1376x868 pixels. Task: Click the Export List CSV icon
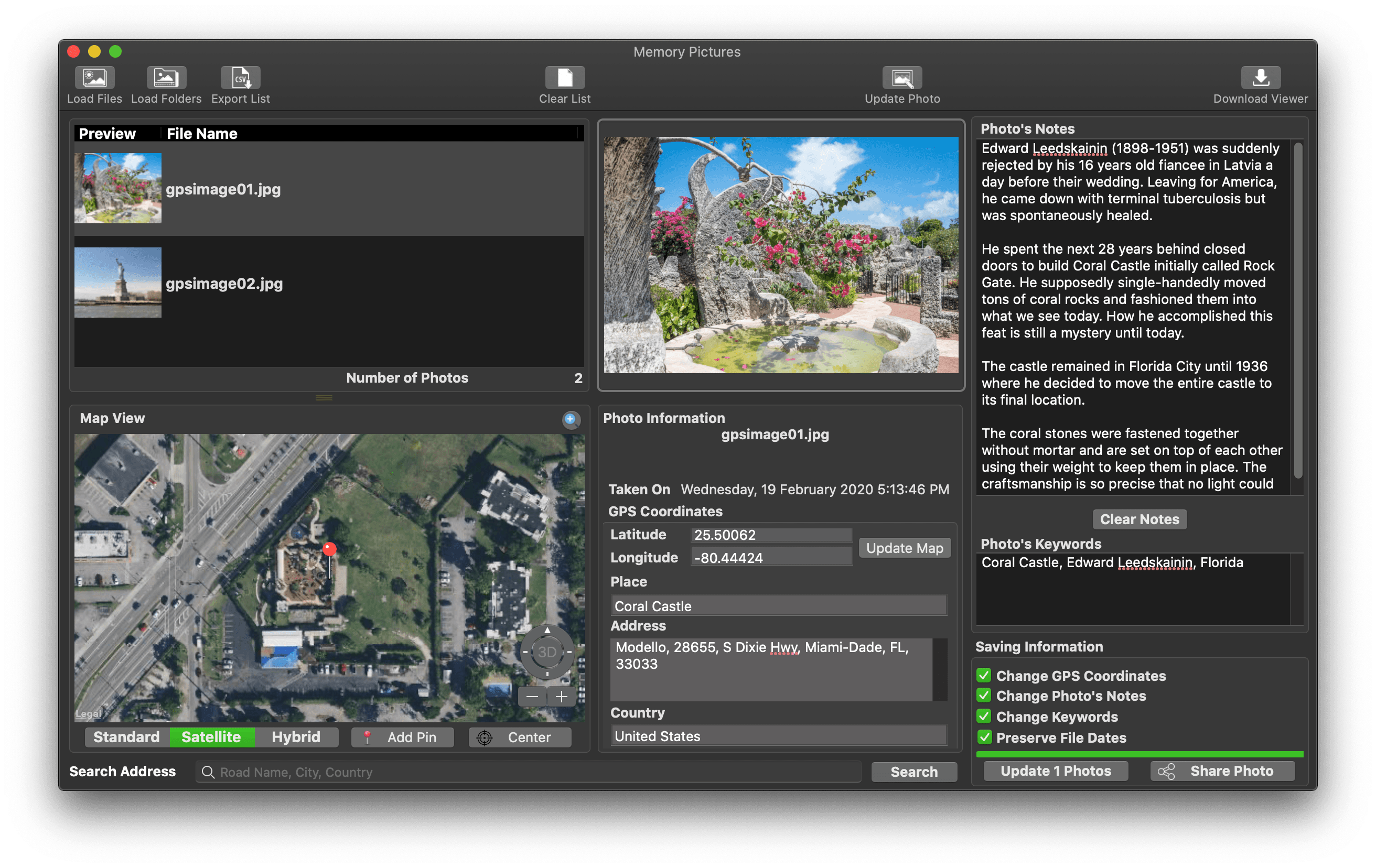pyautogui.click(x=241, y=78)
